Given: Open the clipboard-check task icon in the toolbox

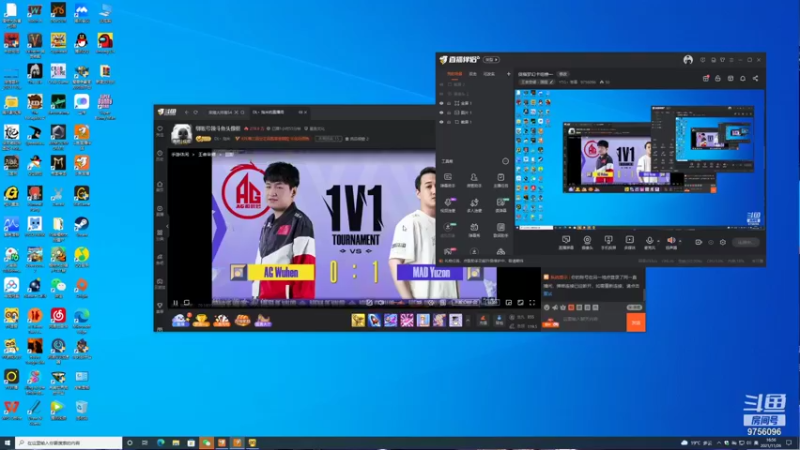Looking at the screenshot, I should pyautogui.click(x=501, y=178).
